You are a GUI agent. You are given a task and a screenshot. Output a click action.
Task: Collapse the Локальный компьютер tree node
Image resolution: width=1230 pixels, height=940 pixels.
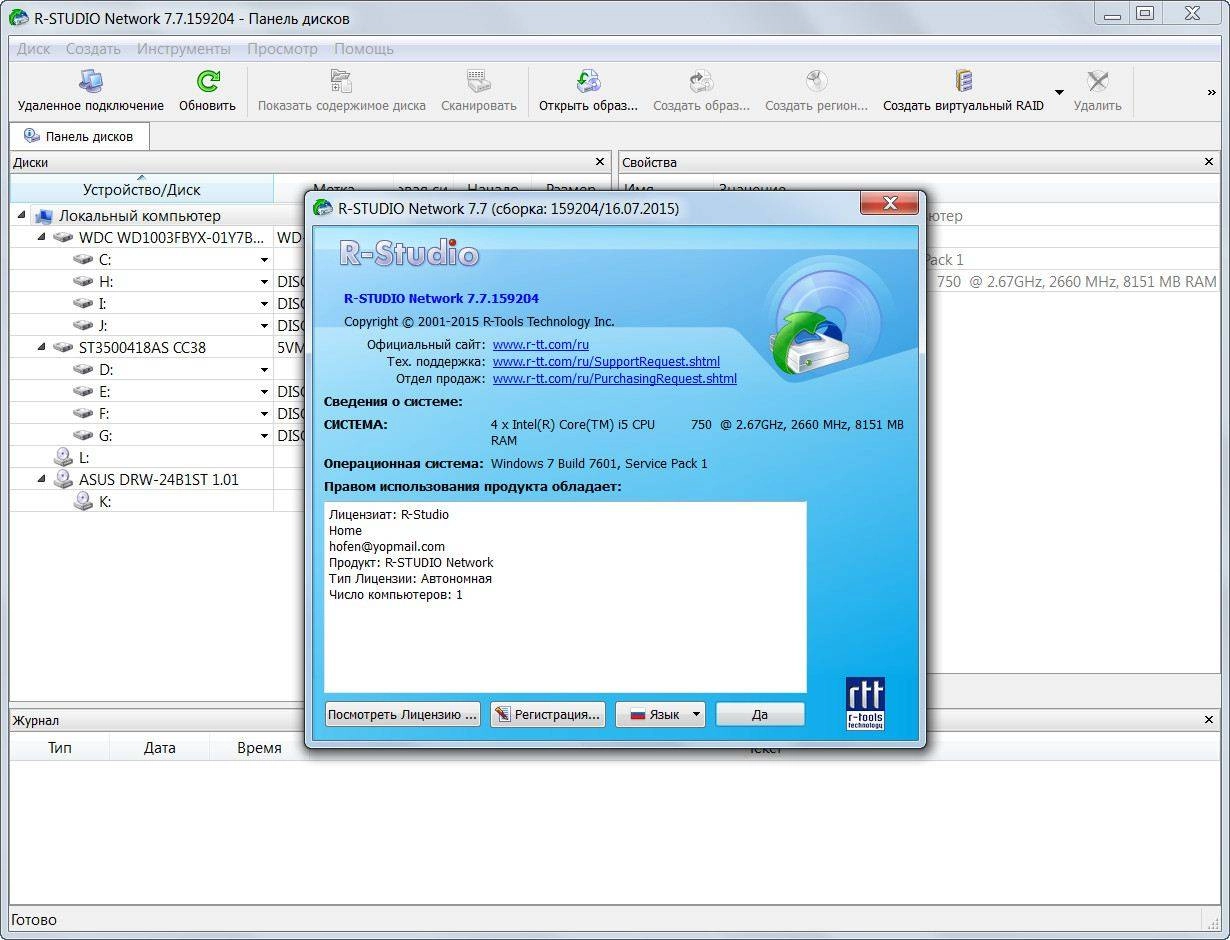22,215
